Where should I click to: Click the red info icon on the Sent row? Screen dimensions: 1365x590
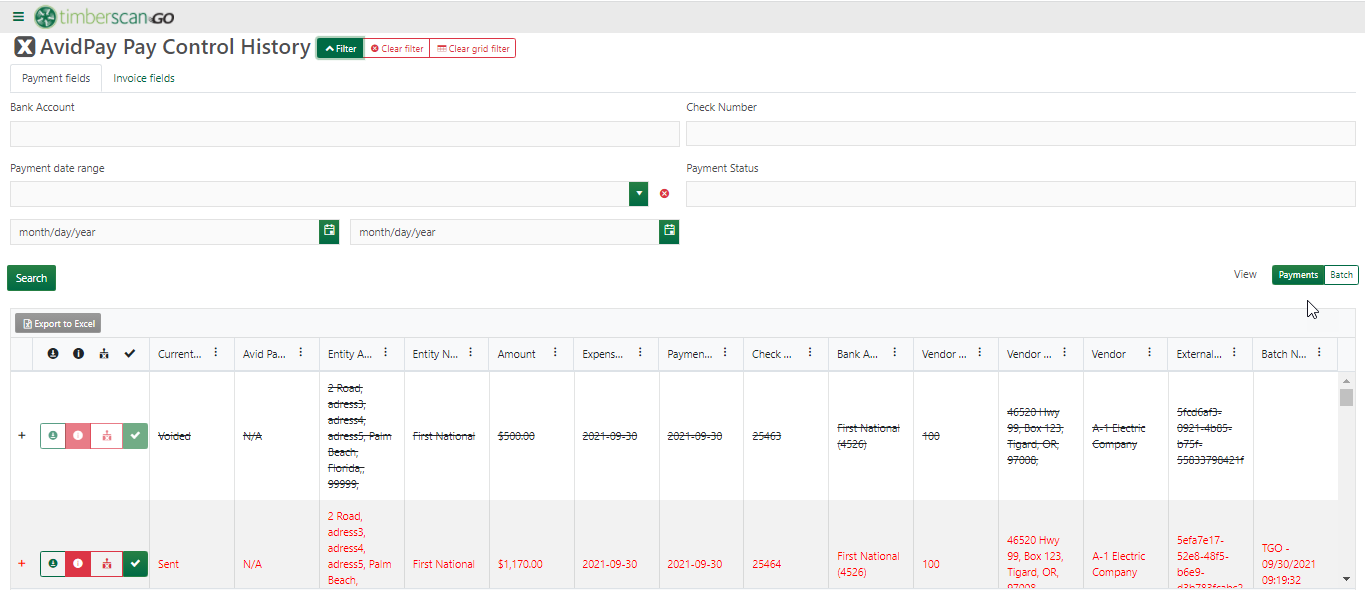click(78, 563)
